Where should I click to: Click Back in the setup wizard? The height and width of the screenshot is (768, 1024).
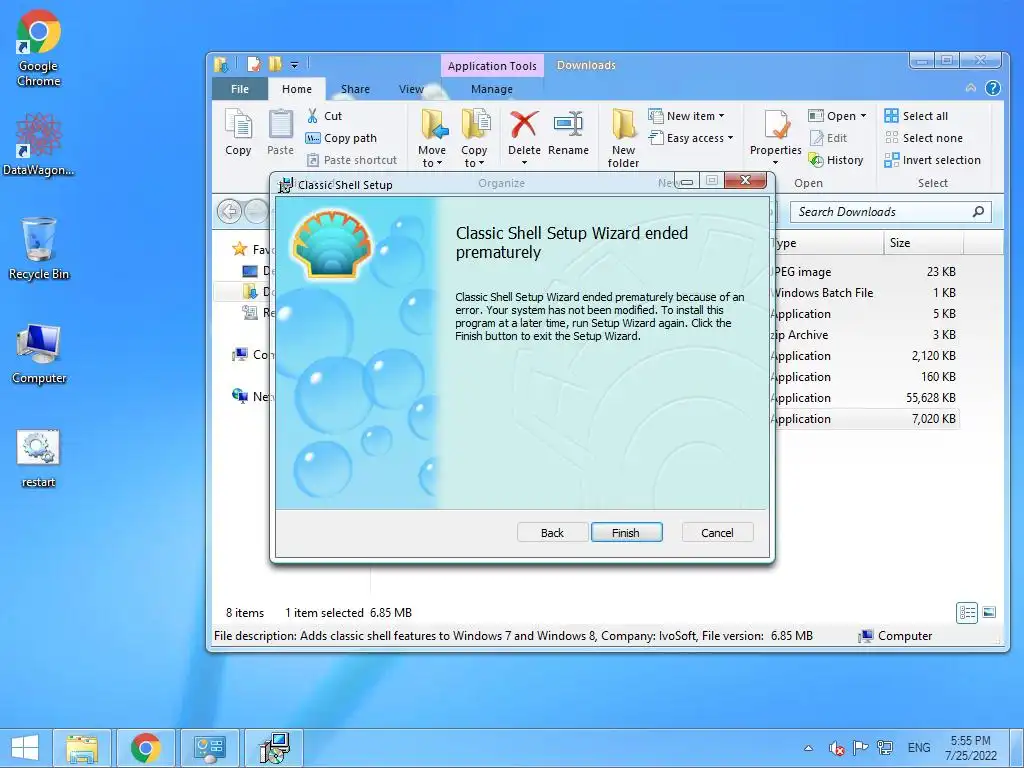pyautogui.click(x=552, y=532)
